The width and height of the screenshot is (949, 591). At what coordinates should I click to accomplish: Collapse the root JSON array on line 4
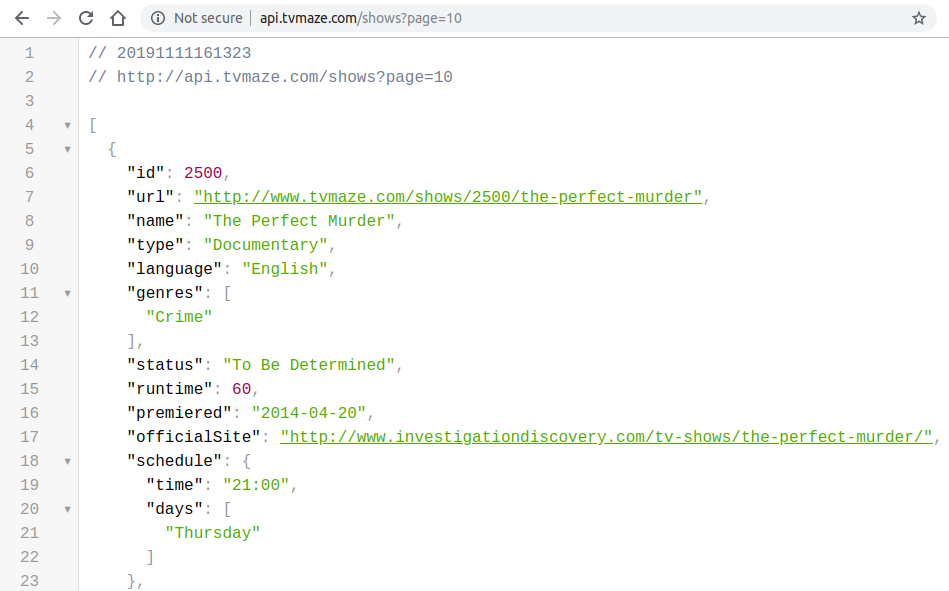pyautogui.click(x=66, y=124)
